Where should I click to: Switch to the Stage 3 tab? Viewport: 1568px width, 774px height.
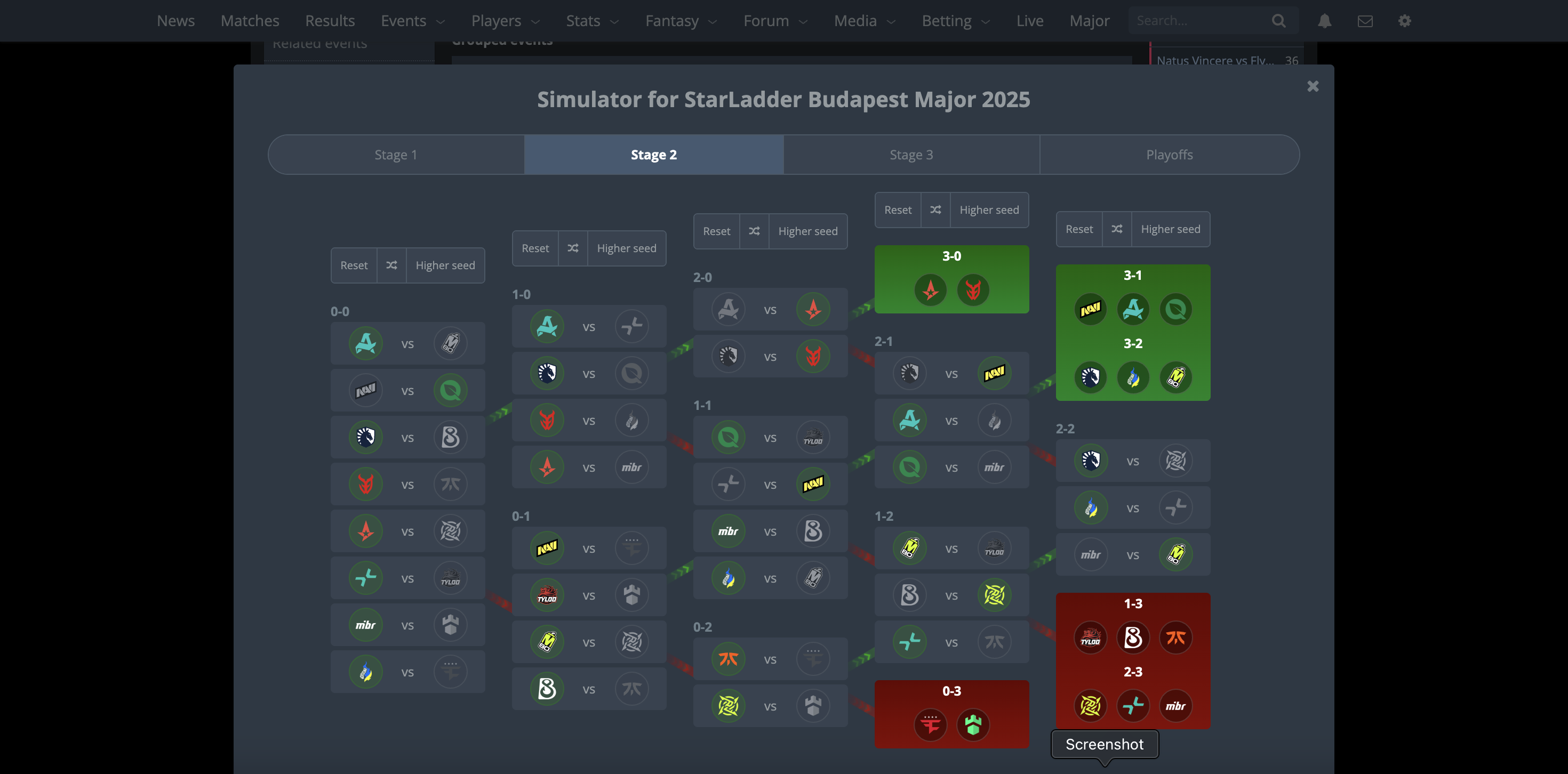[911, 155]
